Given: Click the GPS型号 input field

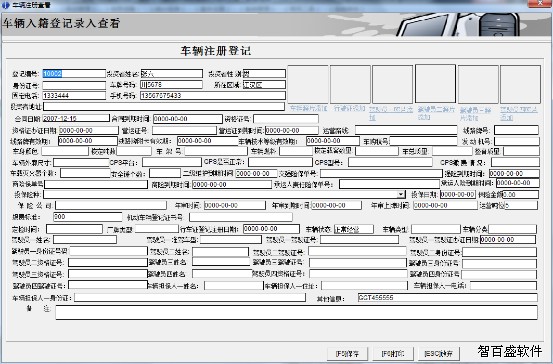Looking at the screenshot, I should point(390,162).
